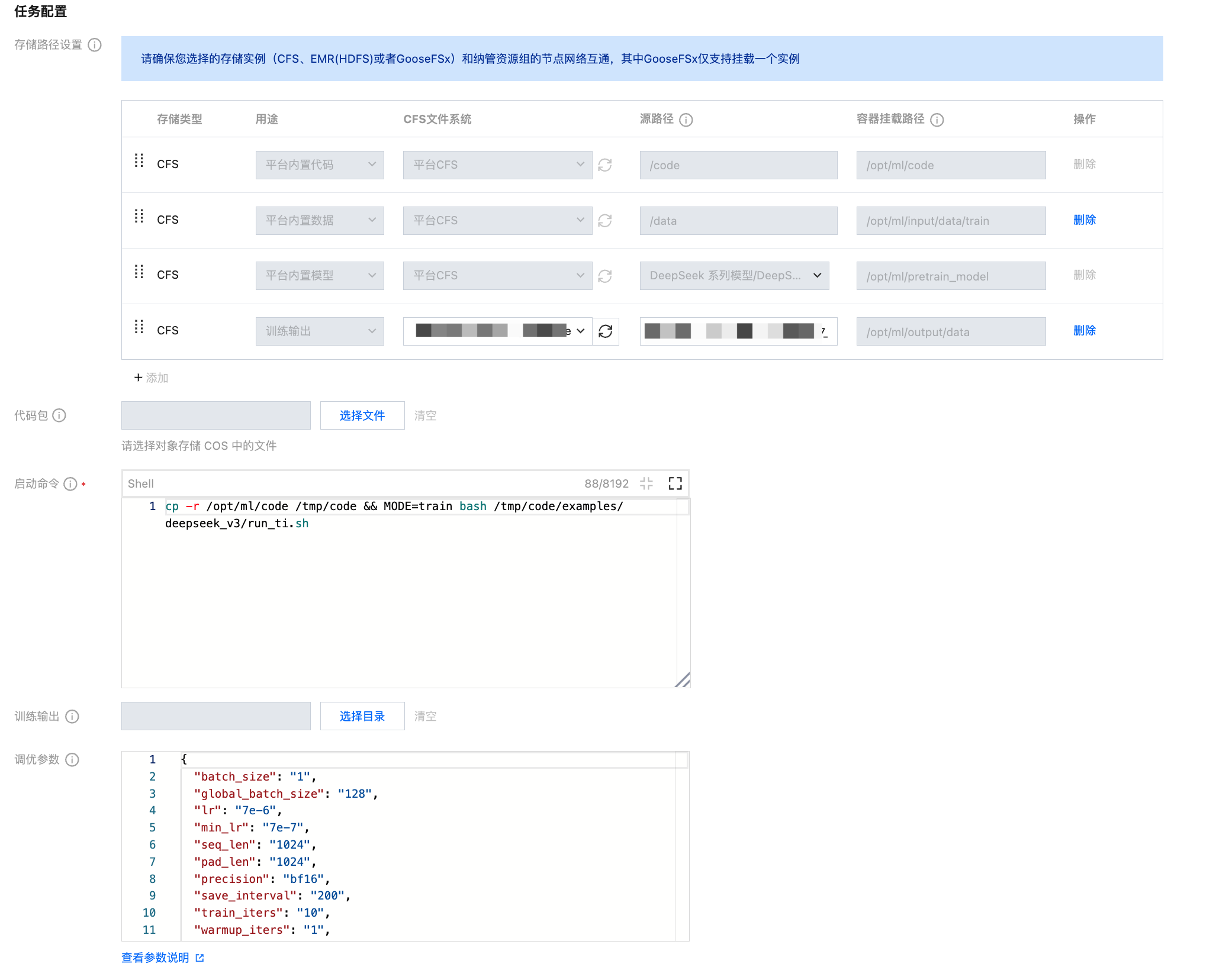This screenshot has width=1229, height=980.
Task: Open 平台内置数据 usage dropdown
Action: point(320,221)
